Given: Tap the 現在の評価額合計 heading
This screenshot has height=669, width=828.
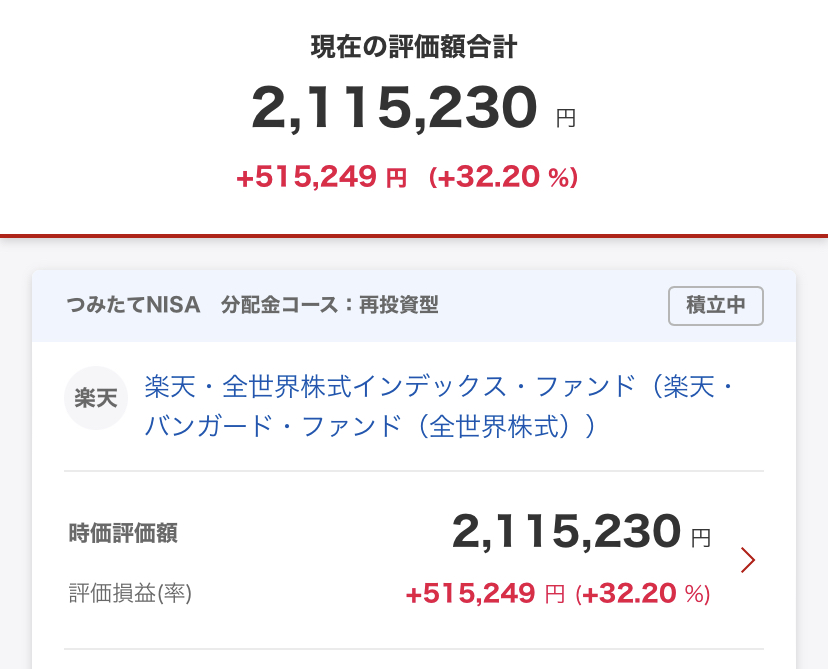Looking at the screenshot, I should (413, 46).
